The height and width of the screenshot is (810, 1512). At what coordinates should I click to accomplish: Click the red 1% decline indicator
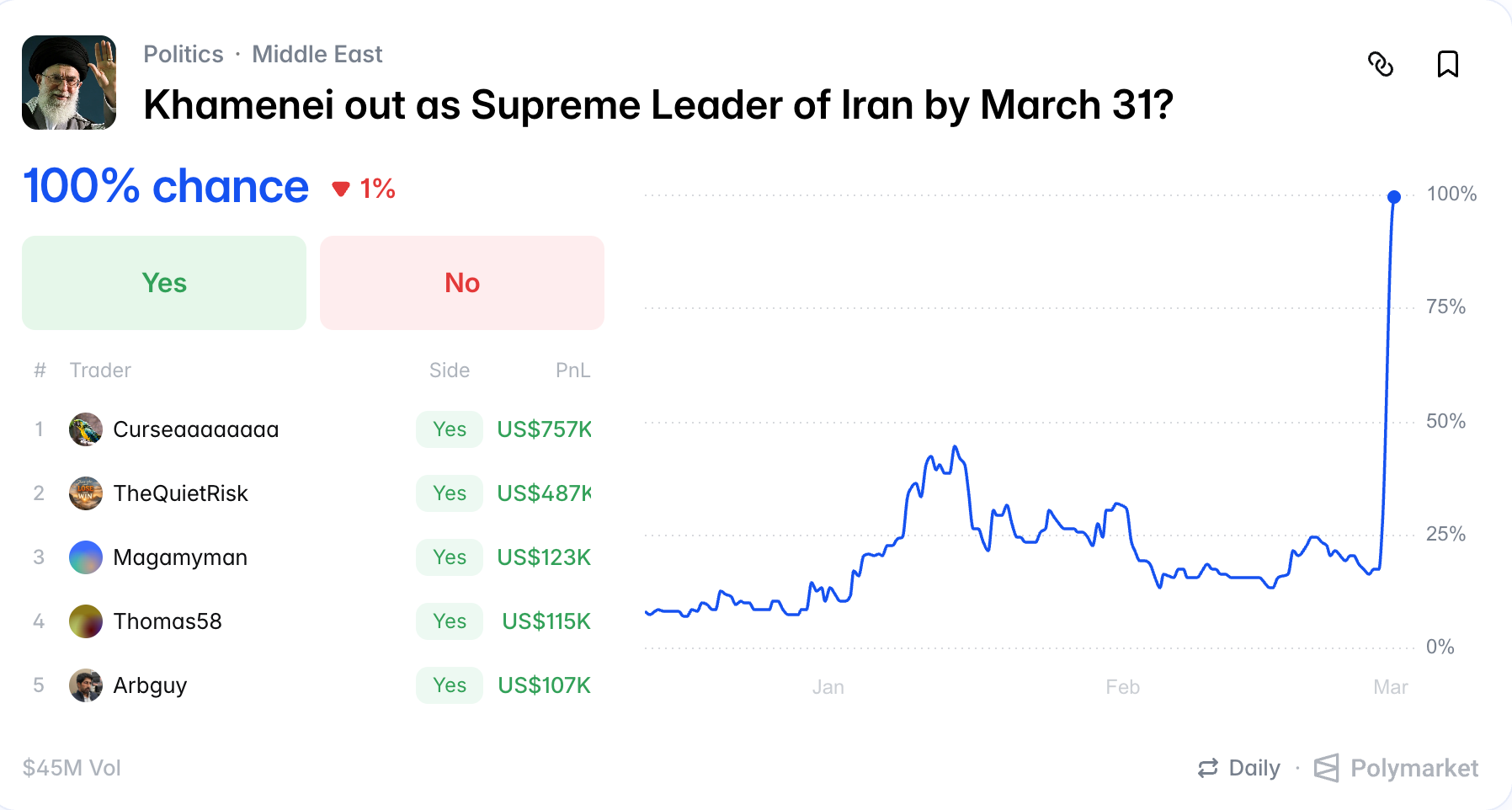click(x=365, y=189)
